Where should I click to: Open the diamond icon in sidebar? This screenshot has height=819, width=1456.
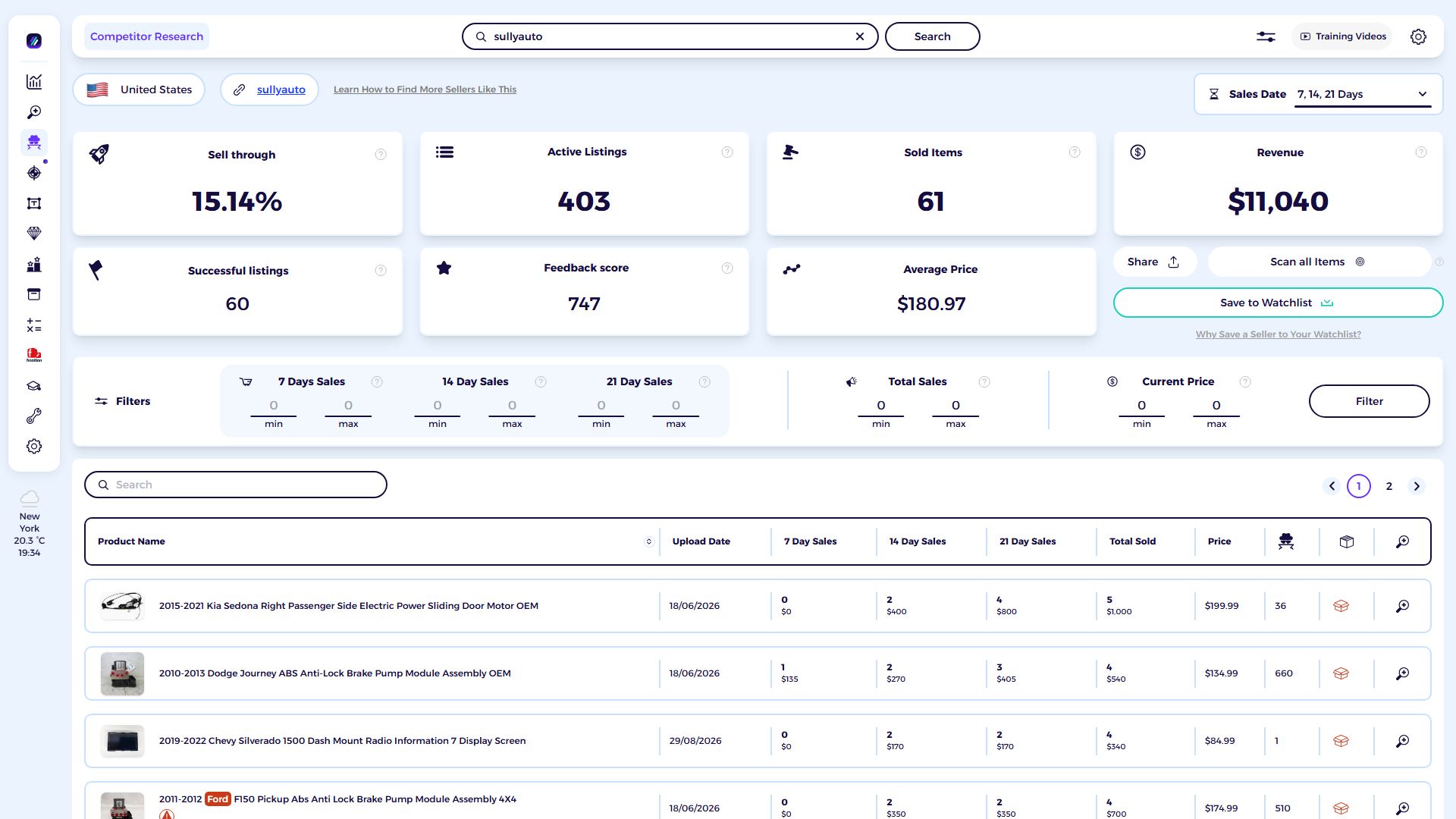click(34, 234)
